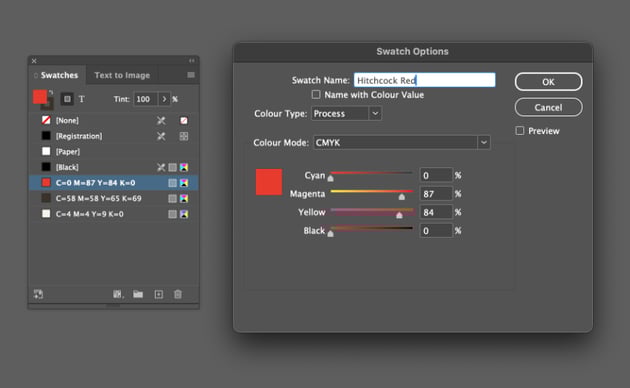Select formatting affects container icon
Viewport: 630px width, 388px height.
(x=67, y=99)
